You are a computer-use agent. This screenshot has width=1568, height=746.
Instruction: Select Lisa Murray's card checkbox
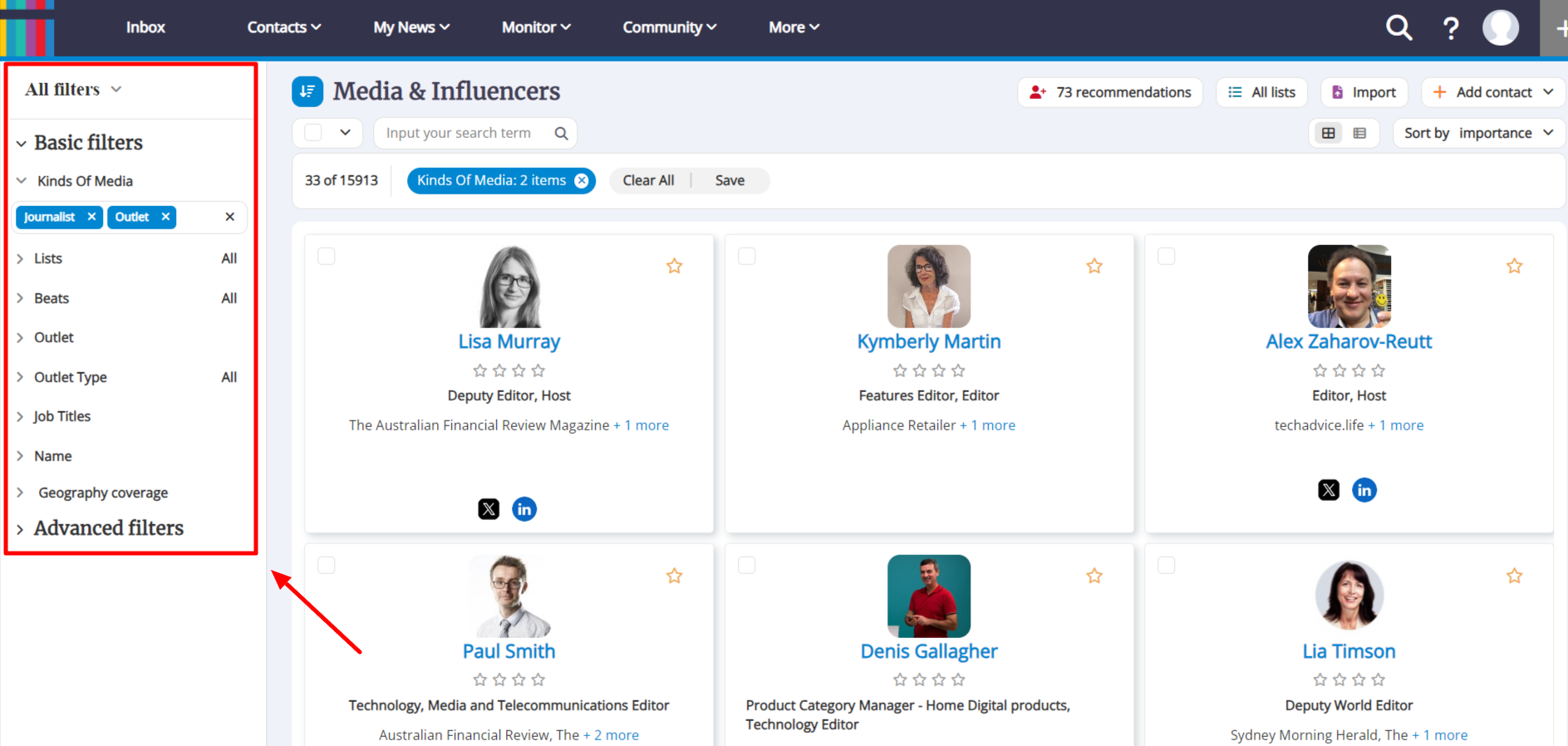327,256
